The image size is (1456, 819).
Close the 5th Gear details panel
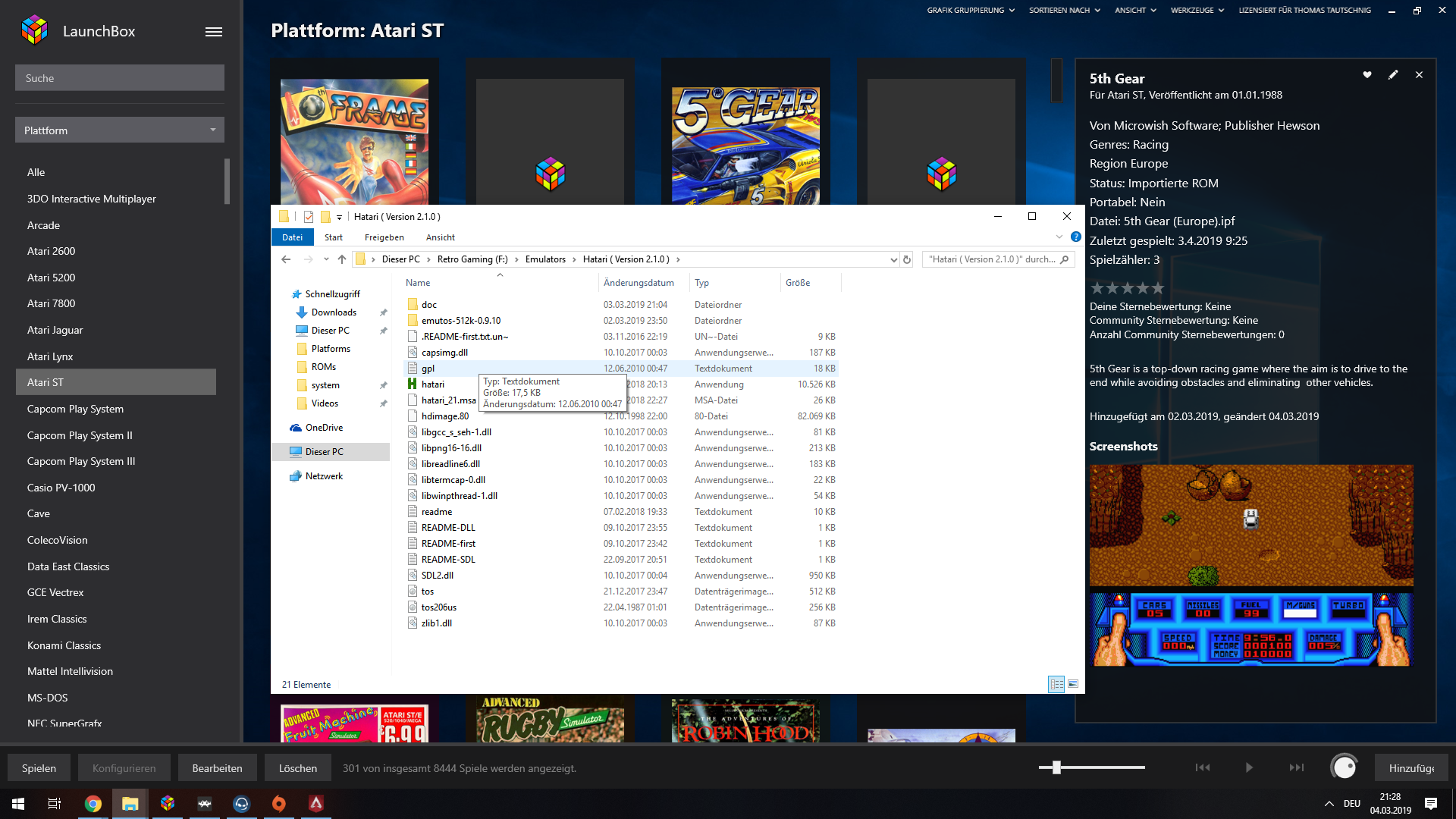1419,75
